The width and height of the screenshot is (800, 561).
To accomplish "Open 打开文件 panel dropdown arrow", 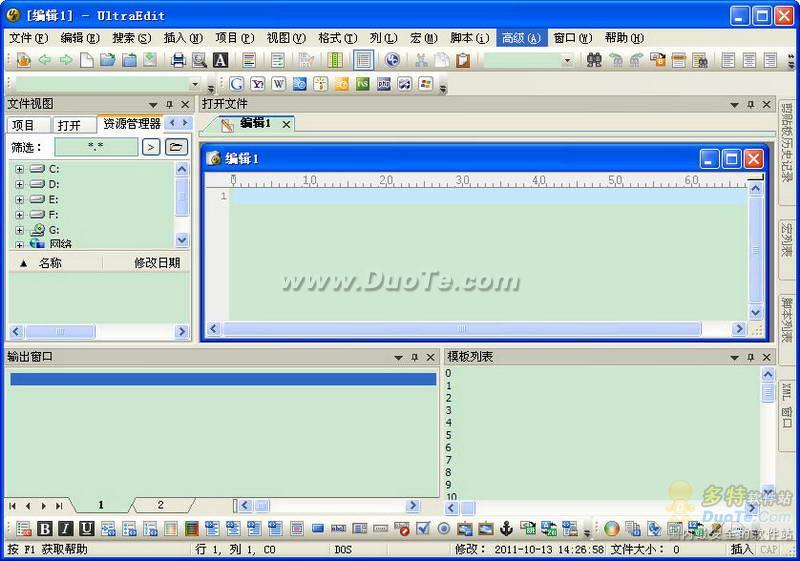I will click(x=734, y=105).
